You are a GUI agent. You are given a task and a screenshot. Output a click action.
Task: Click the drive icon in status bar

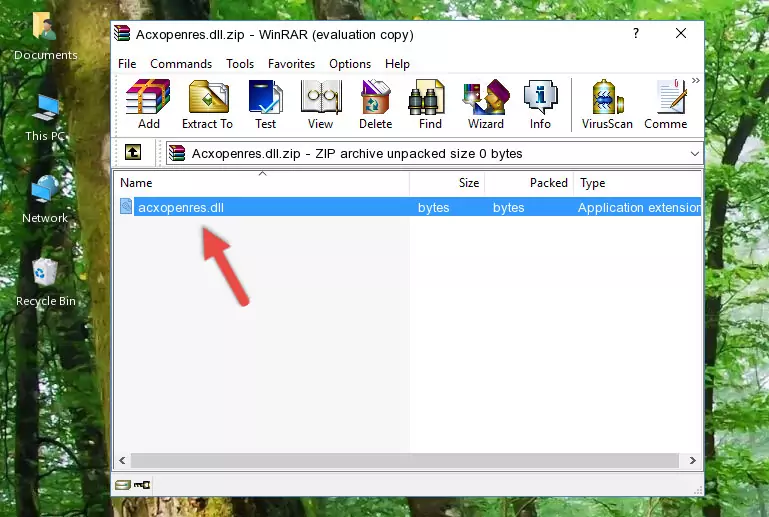click(x=122, y=485)
